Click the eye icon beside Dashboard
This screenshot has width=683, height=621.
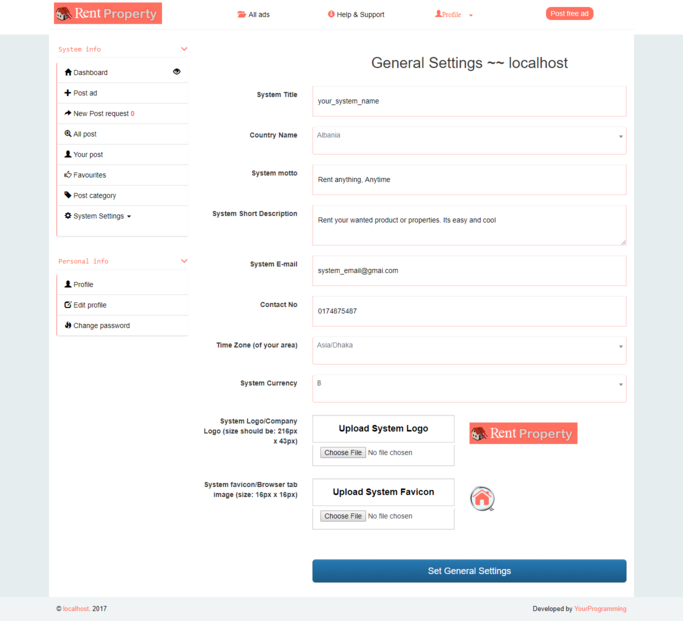point(177,72)
